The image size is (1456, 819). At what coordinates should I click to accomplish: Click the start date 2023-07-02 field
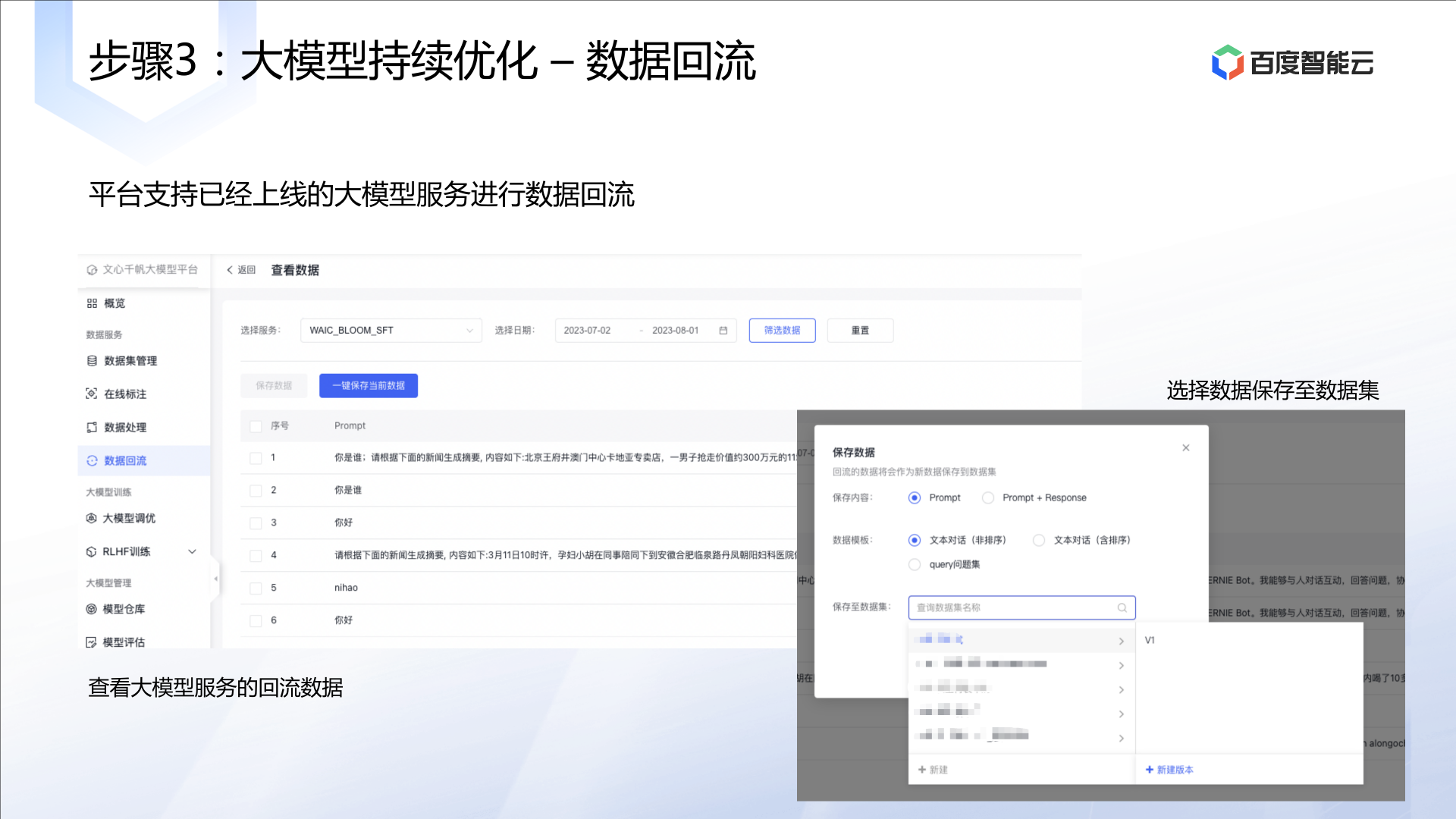pos(587,331)
